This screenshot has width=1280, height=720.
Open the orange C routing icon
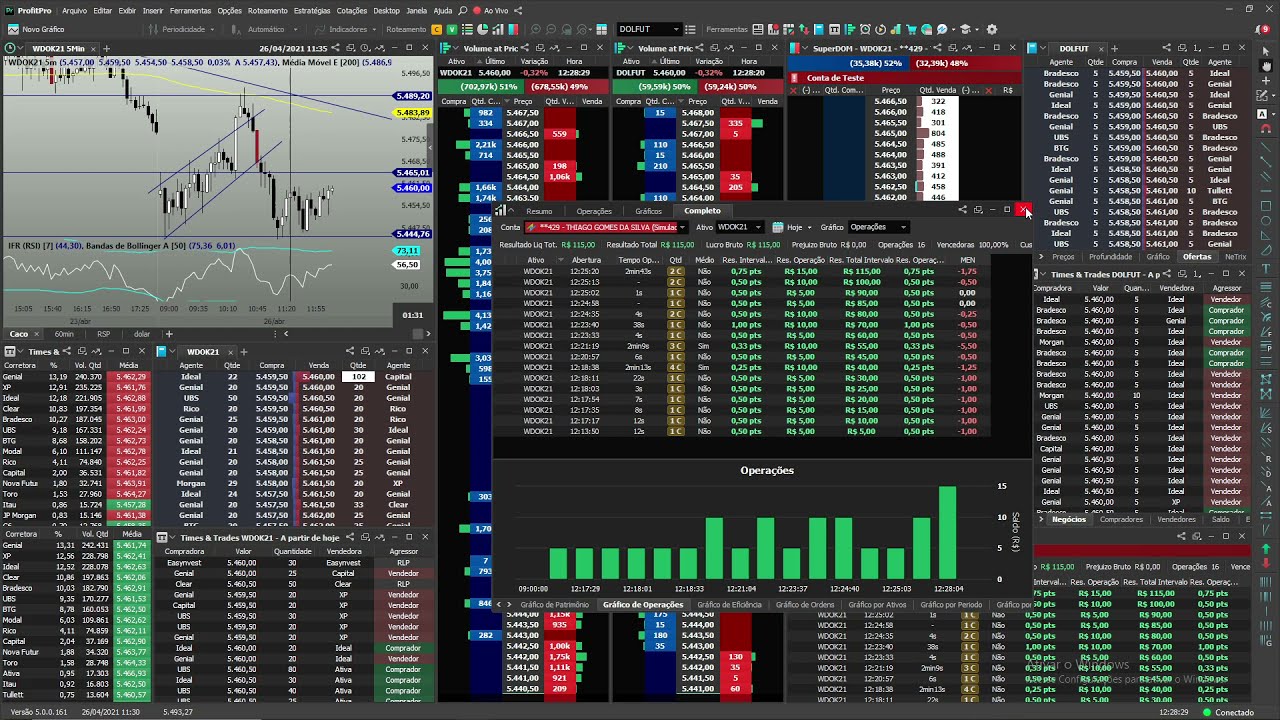(439, 29)
